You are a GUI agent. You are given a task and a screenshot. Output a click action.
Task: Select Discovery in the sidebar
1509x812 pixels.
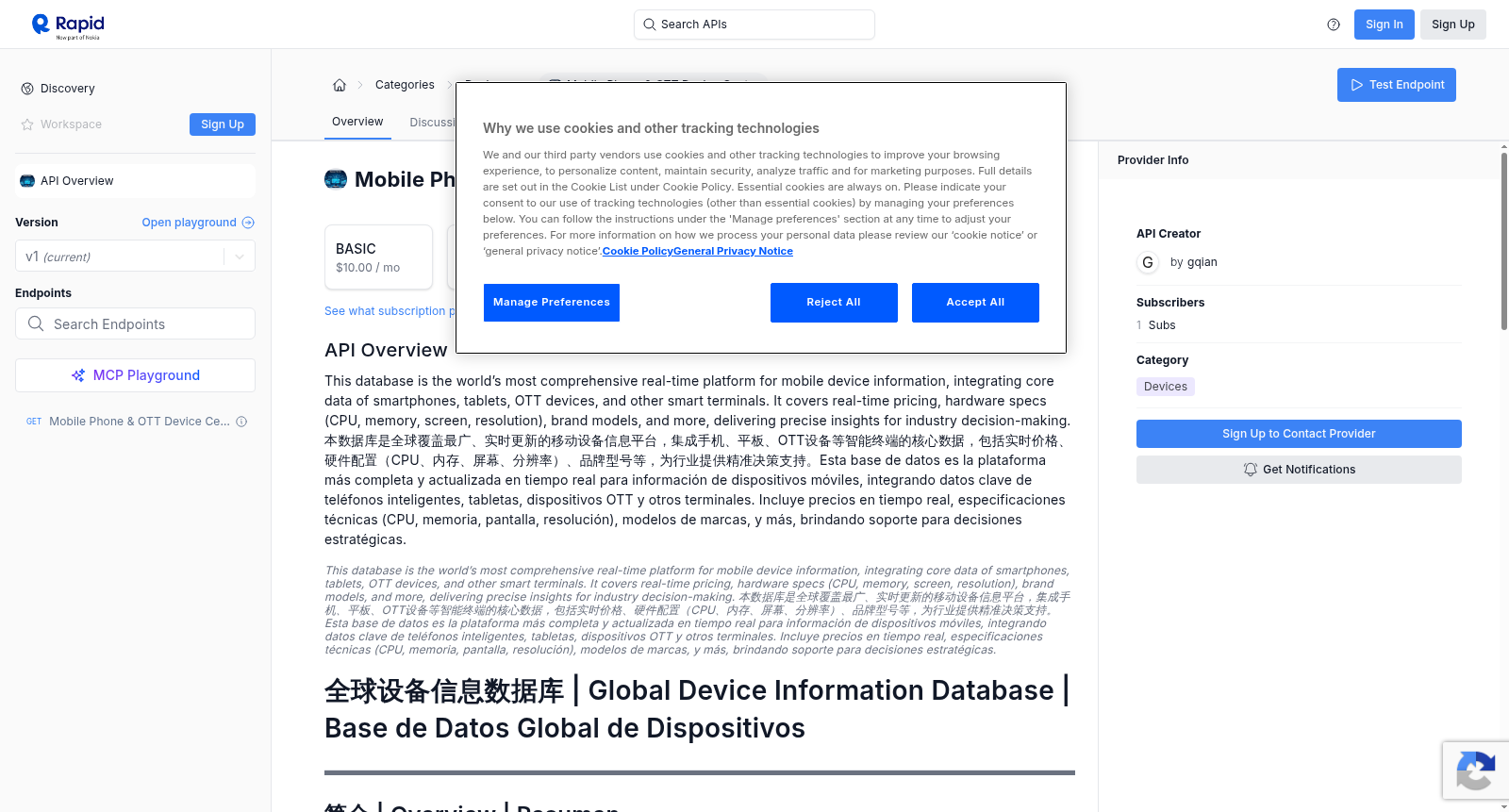[68, 89]
